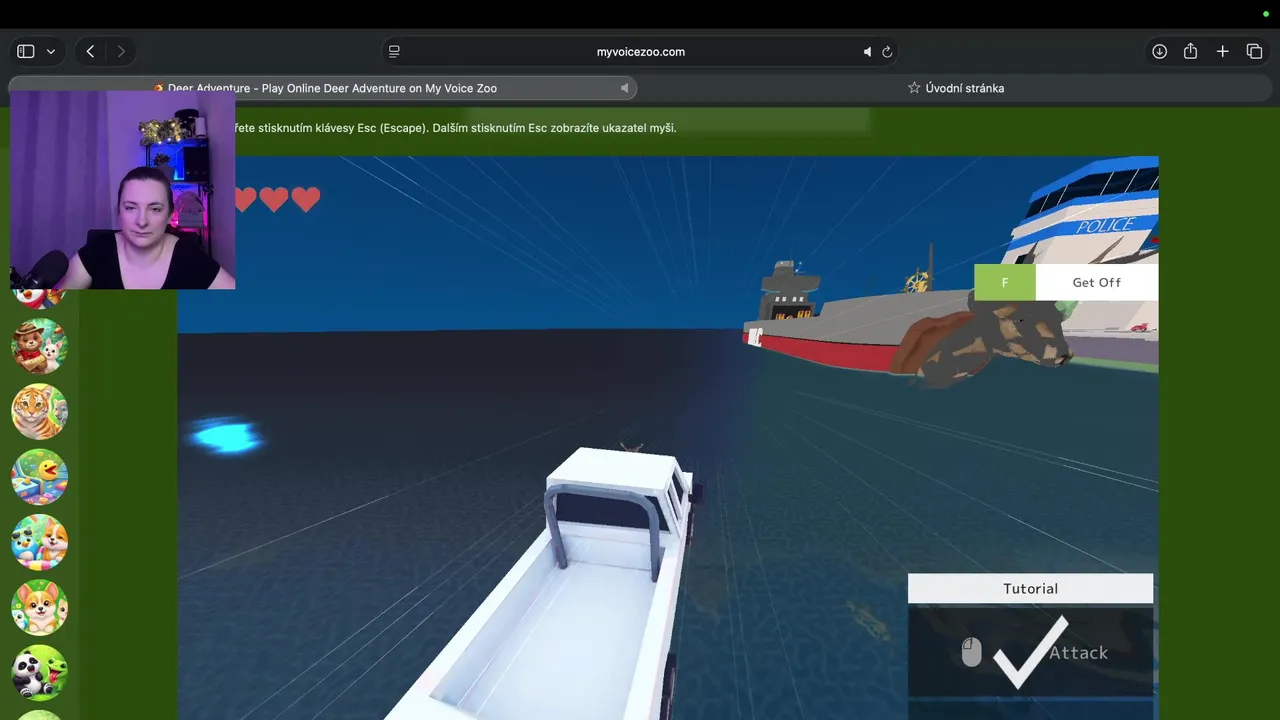Go back with the back arrow
1280x720 pixels.
point(90,51)
